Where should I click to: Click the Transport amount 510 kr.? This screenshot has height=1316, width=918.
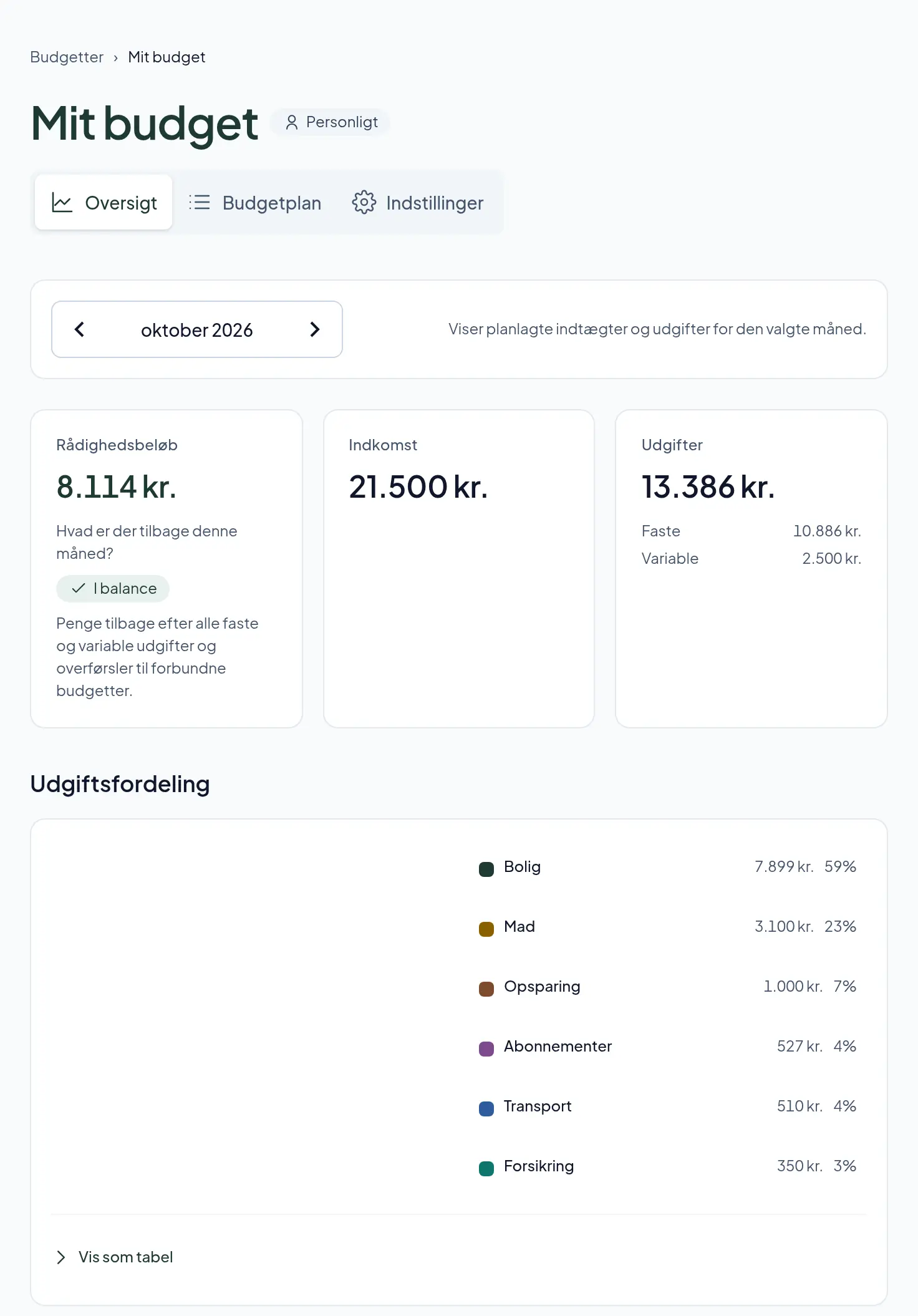click(800, 1106)
